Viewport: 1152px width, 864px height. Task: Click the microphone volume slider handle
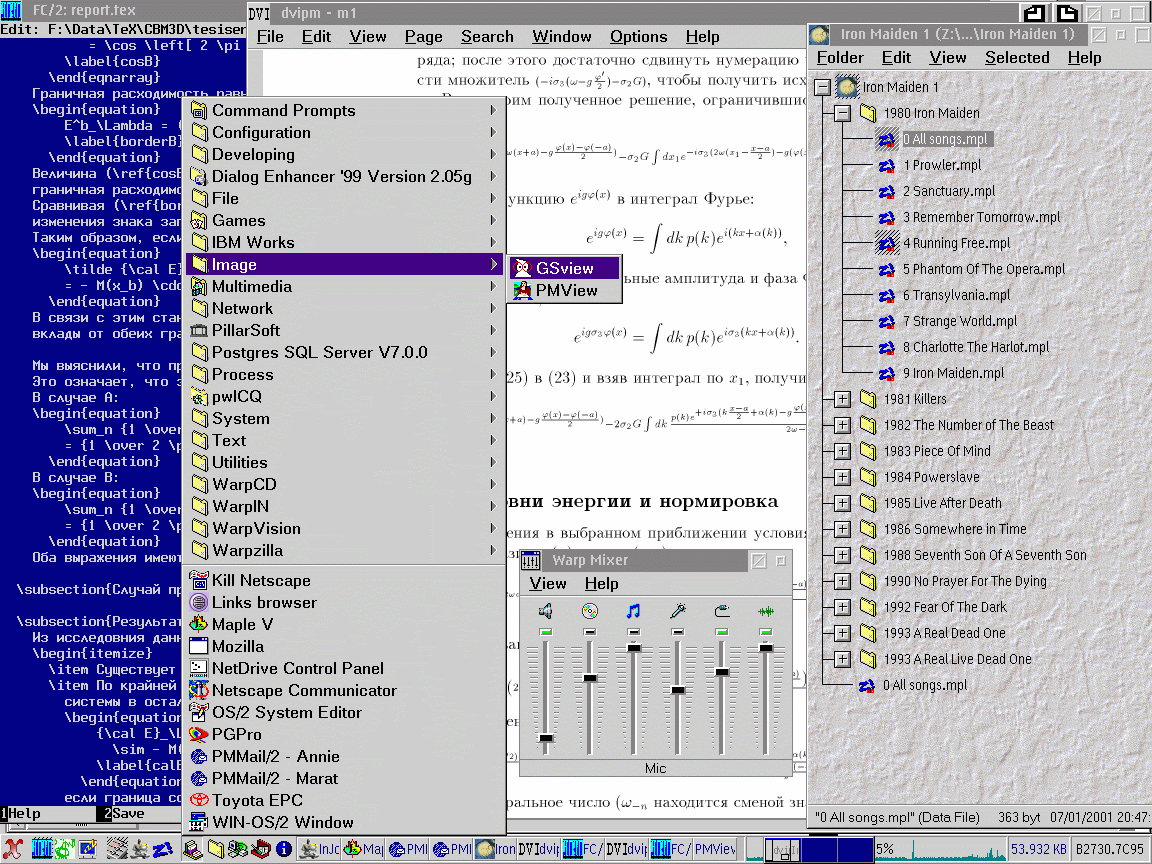(677, 690)
